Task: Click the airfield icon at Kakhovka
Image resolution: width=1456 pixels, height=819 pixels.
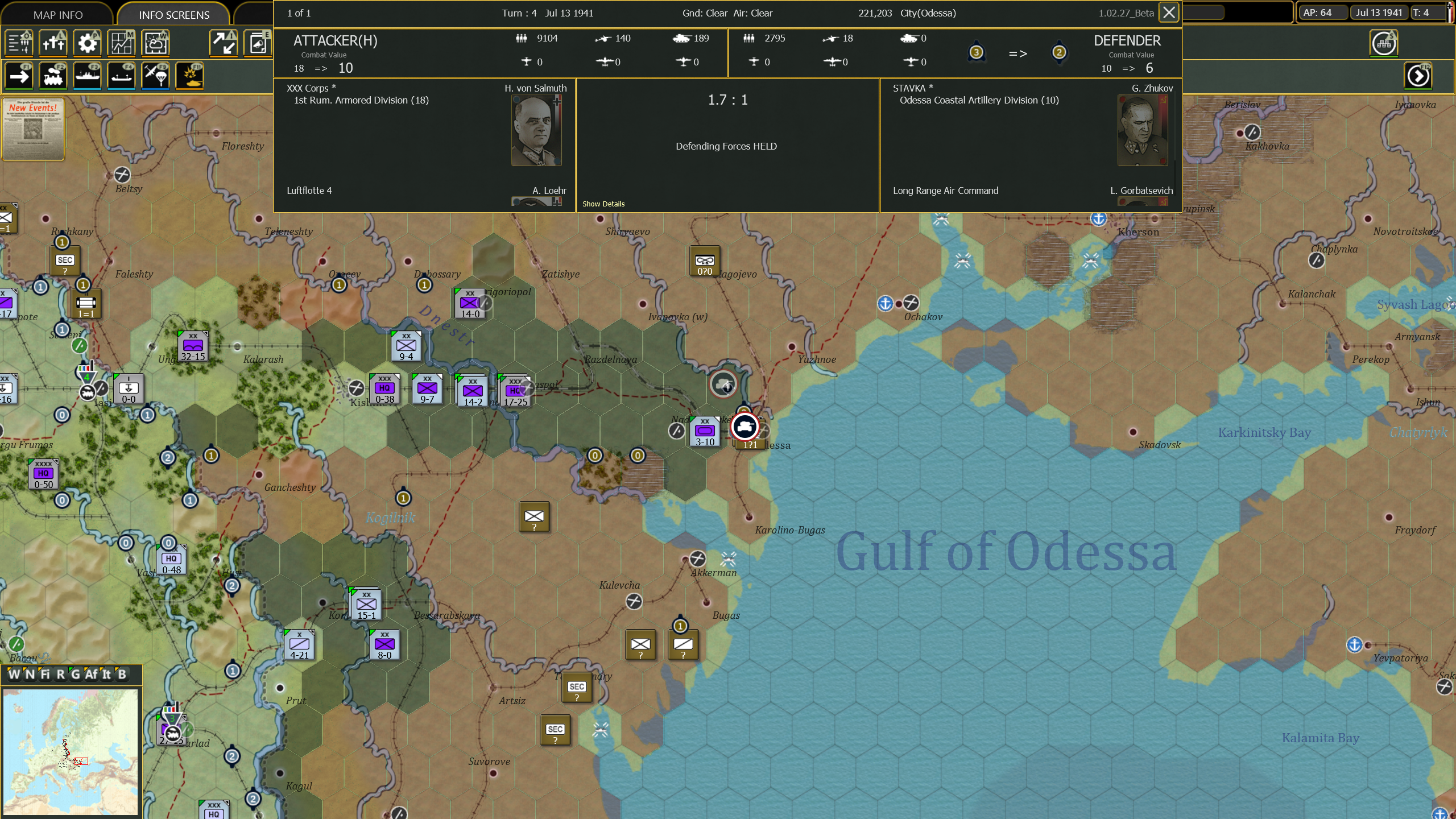Action: (1252, 133)
